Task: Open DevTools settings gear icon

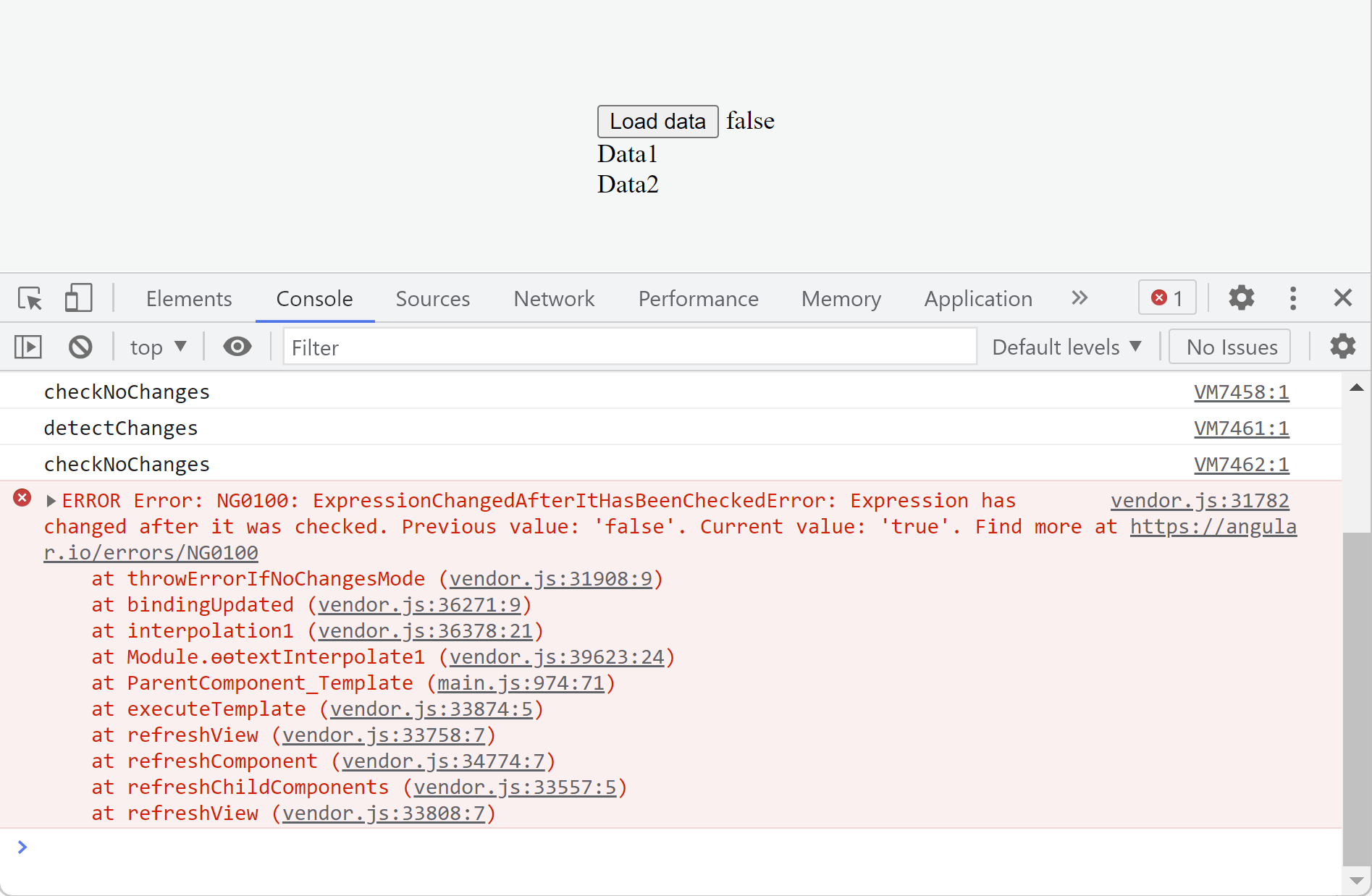Action: tap(1241, 297)
